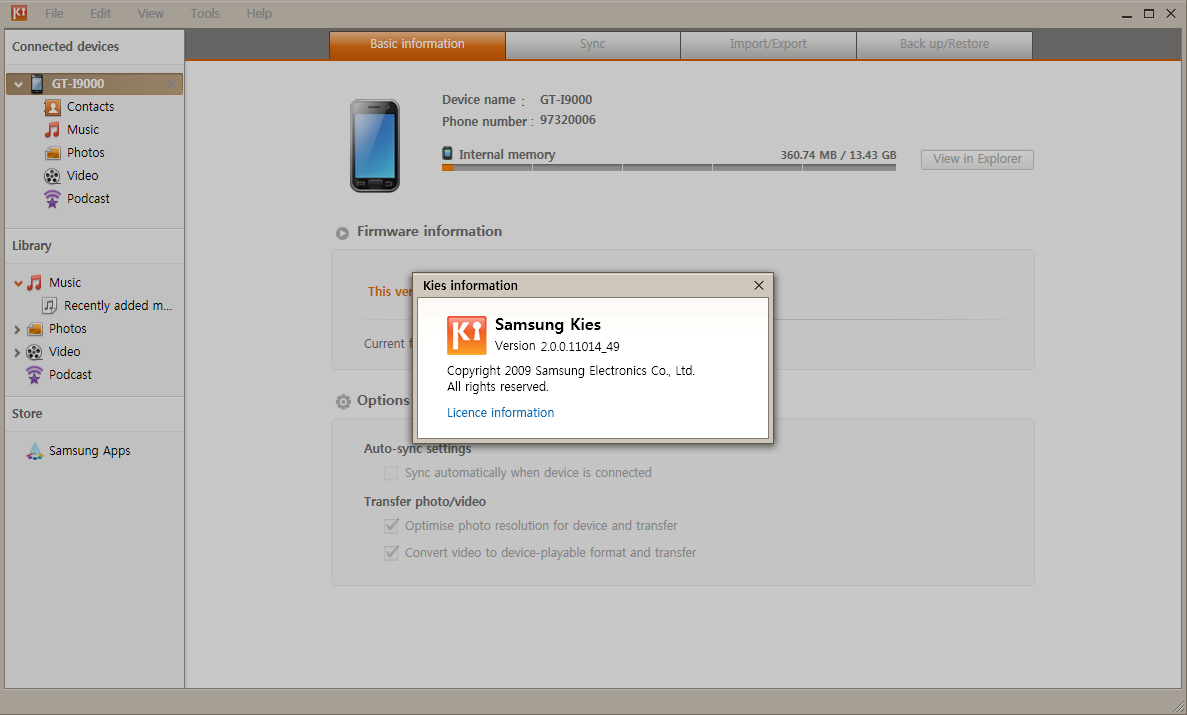Open the File menu
The height and width of the screenshot is (715, 1187).
click(55, 14)
